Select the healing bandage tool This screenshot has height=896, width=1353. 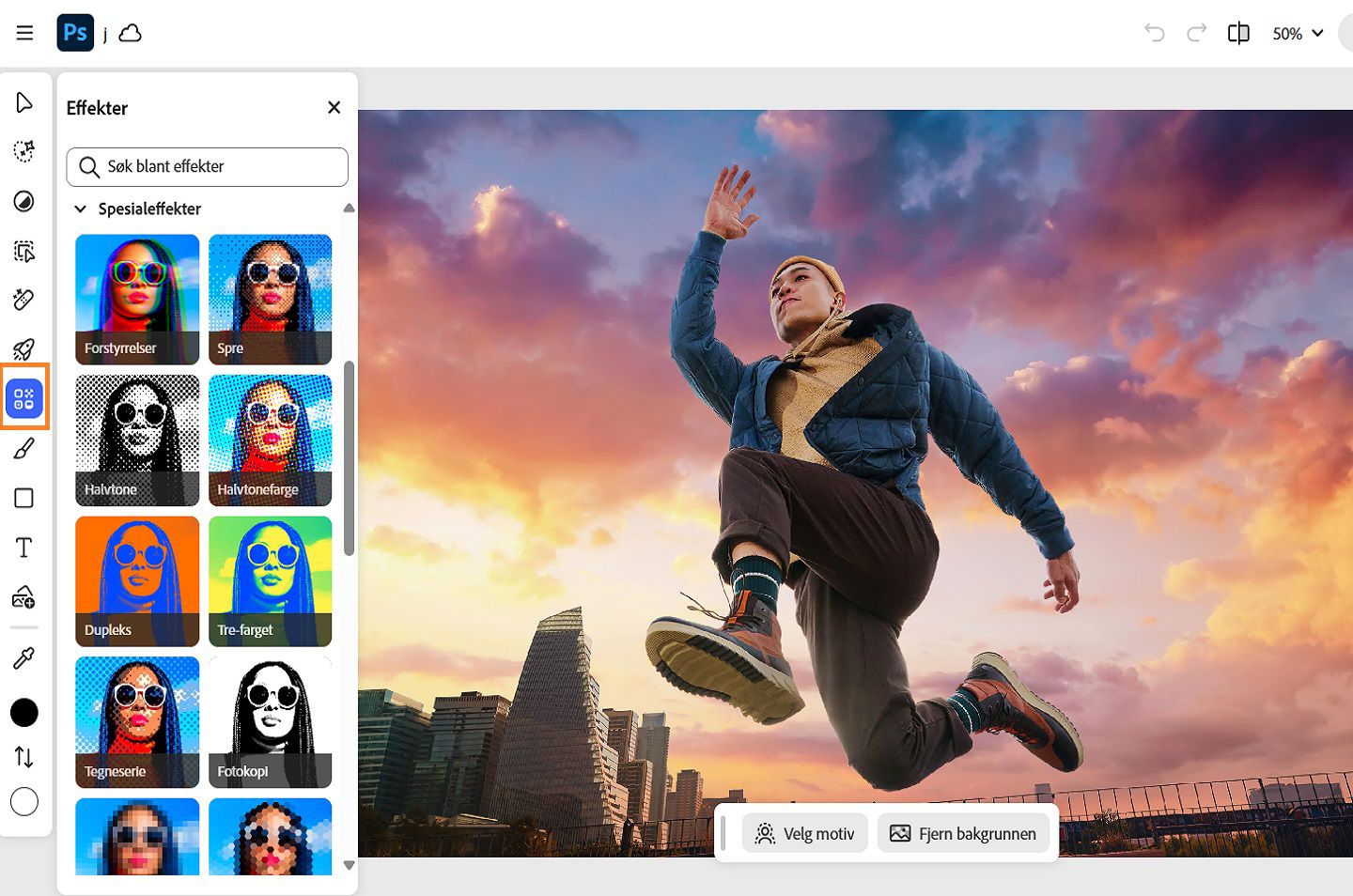(24, 300)
